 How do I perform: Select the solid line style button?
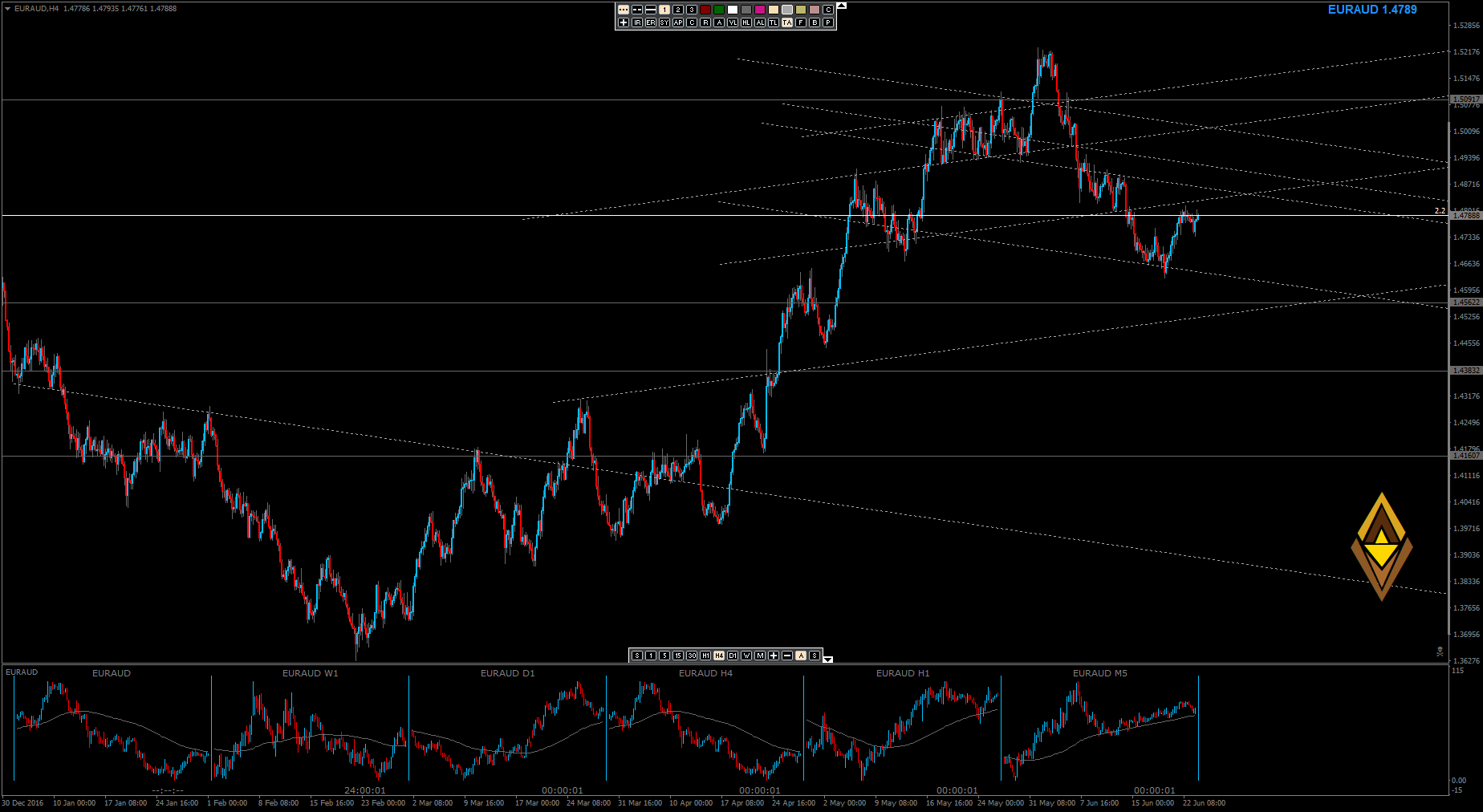pos(651,10)
